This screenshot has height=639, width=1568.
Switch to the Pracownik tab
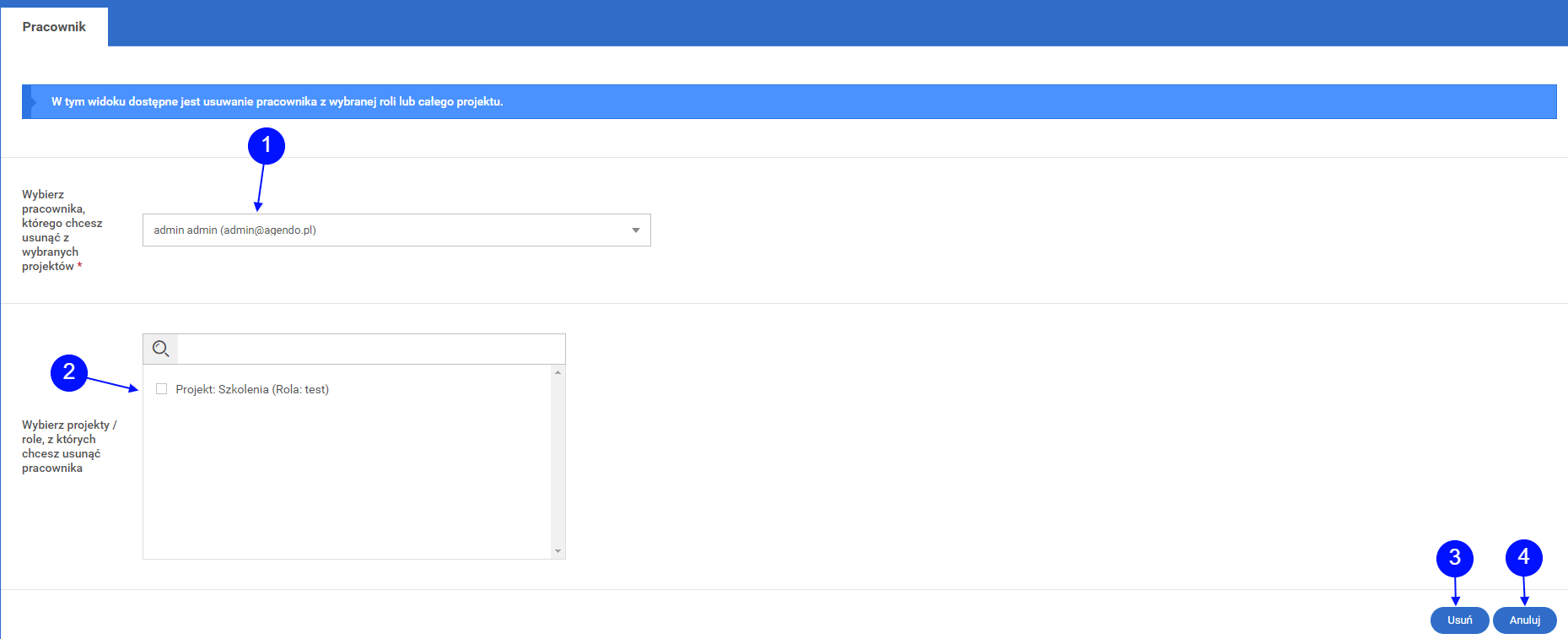pos(54,27)
